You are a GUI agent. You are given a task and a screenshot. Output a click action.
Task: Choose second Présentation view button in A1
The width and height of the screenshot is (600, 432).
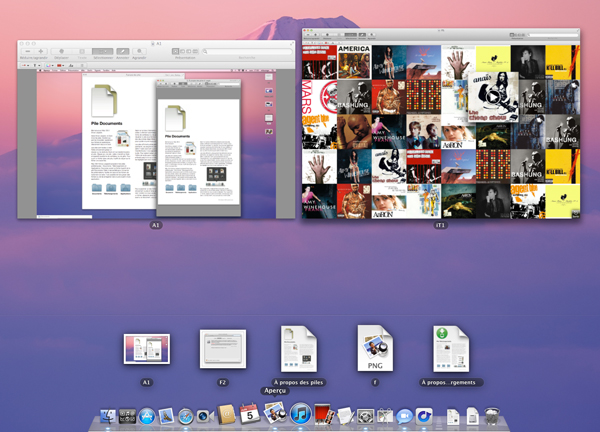point(182,51)
